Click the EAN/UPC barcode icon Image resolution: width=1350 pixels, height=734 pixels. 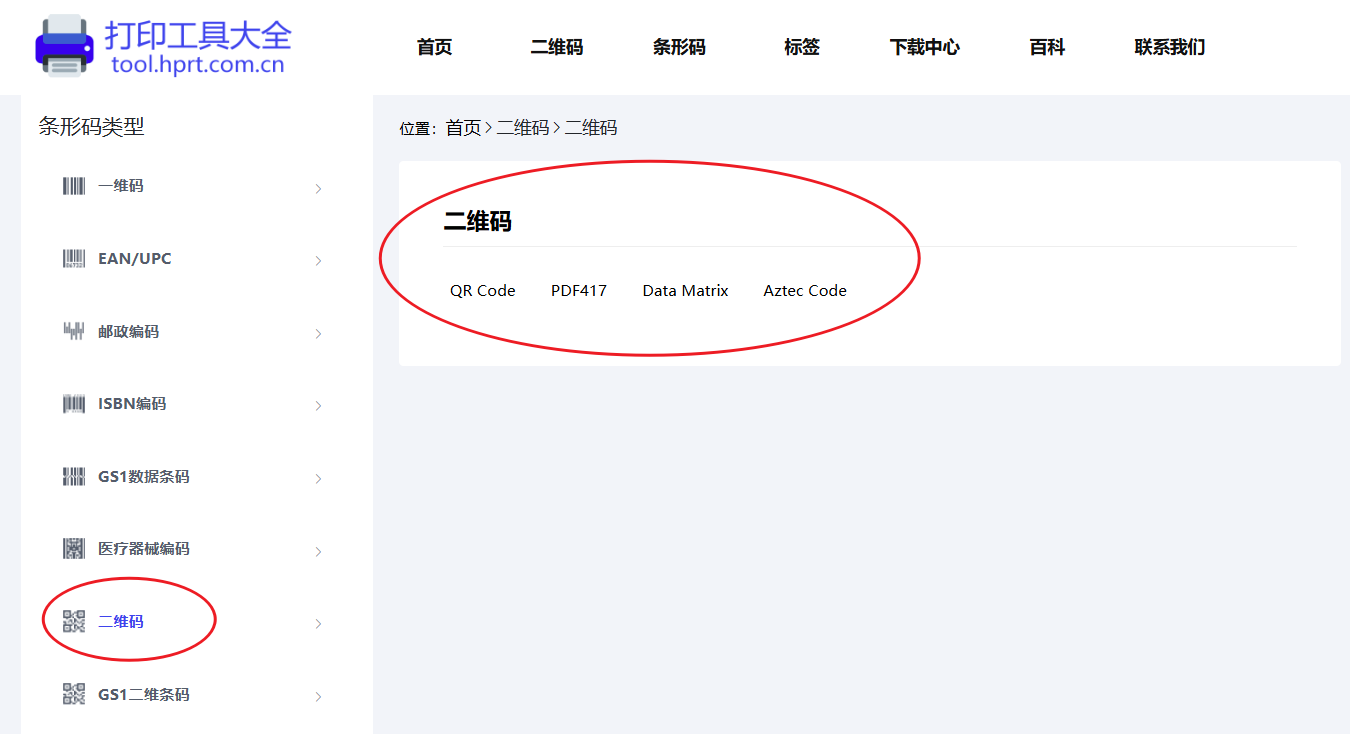tap(74, 259)
